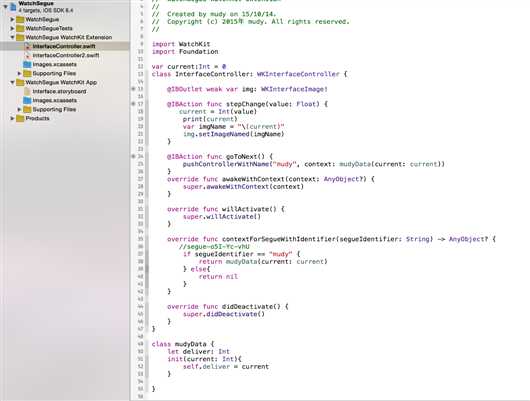Image resolution: width=530 pixels, height=401 pixels.
Task: Click the Interface.storyboard file icon
Action: pos(27,91)
